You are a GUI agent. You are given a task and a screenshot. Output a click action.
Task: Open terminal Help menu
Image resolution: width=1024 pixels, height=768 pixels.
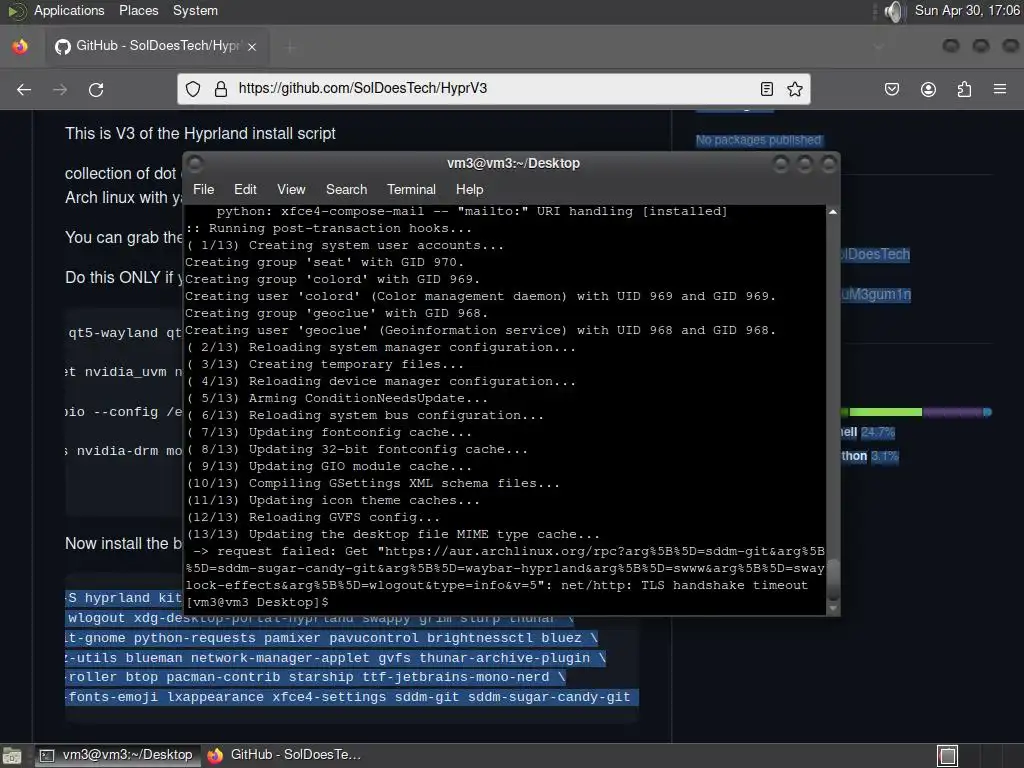469,189
